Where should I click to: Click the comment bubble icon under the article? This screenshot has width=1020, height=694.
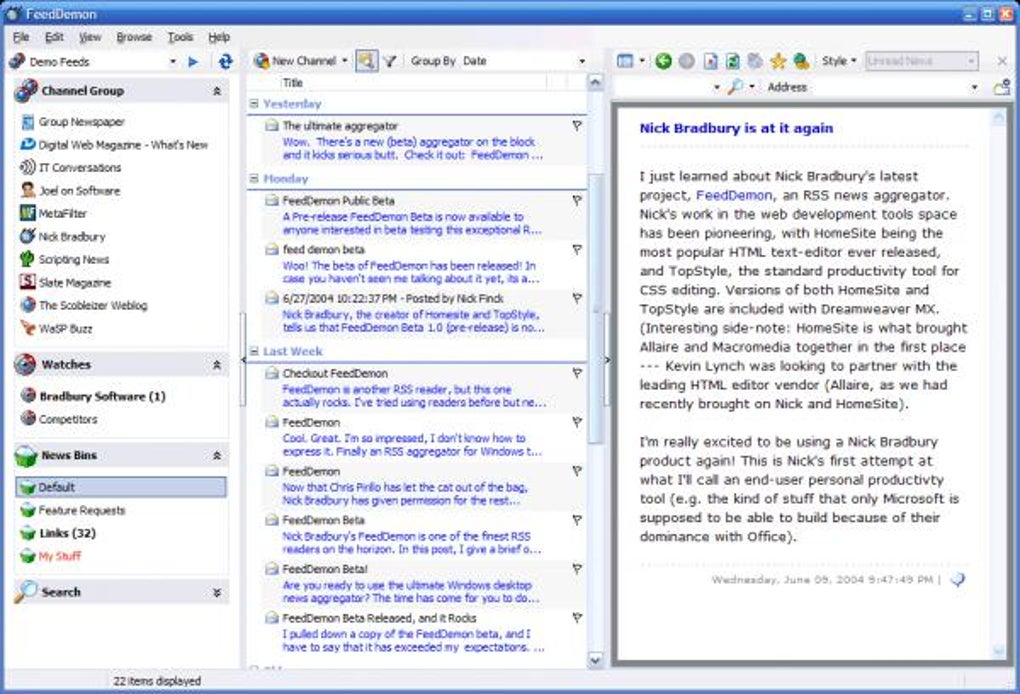(957, 579)
